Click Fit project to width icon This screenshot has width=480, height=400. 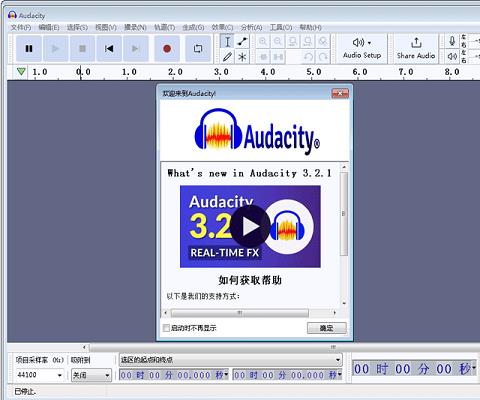[308, 42]
